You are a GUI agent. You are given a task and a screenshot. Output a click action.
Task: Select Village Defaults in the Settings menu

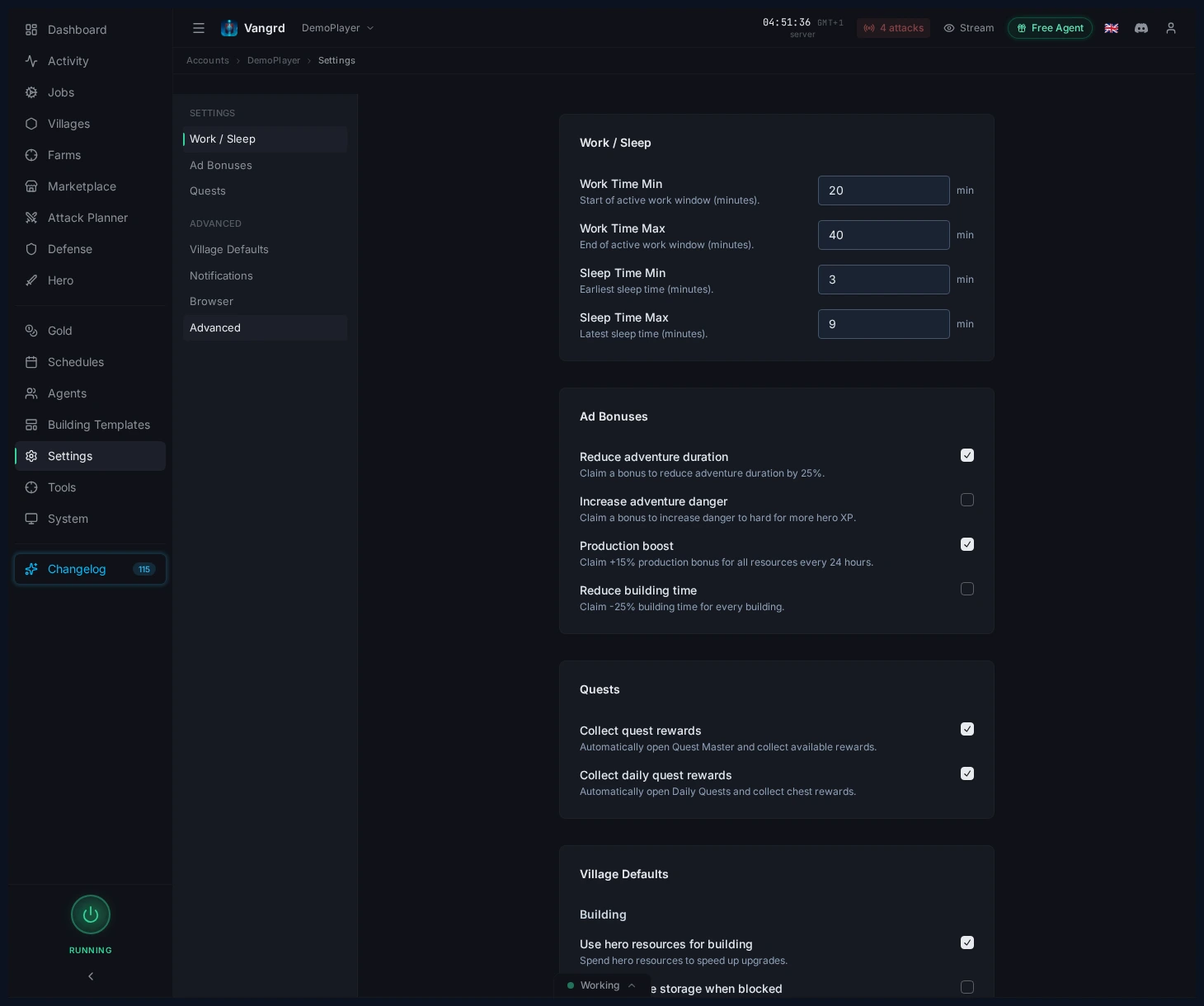[229, 249]
